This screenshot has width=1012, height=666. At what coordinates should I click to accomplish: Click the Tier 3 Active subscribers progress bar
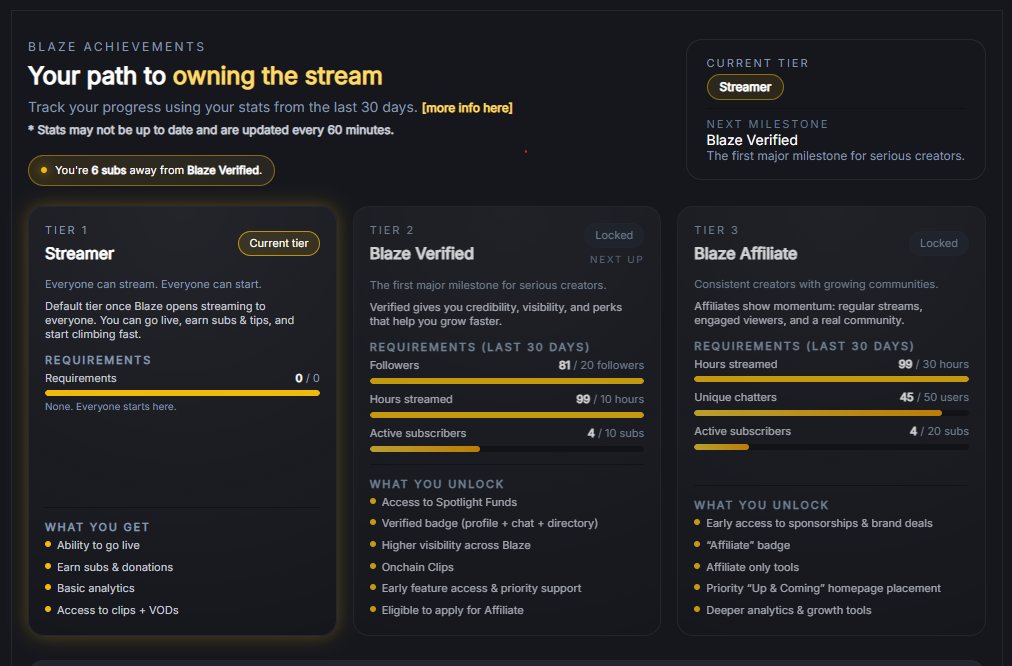click(831, 447)
